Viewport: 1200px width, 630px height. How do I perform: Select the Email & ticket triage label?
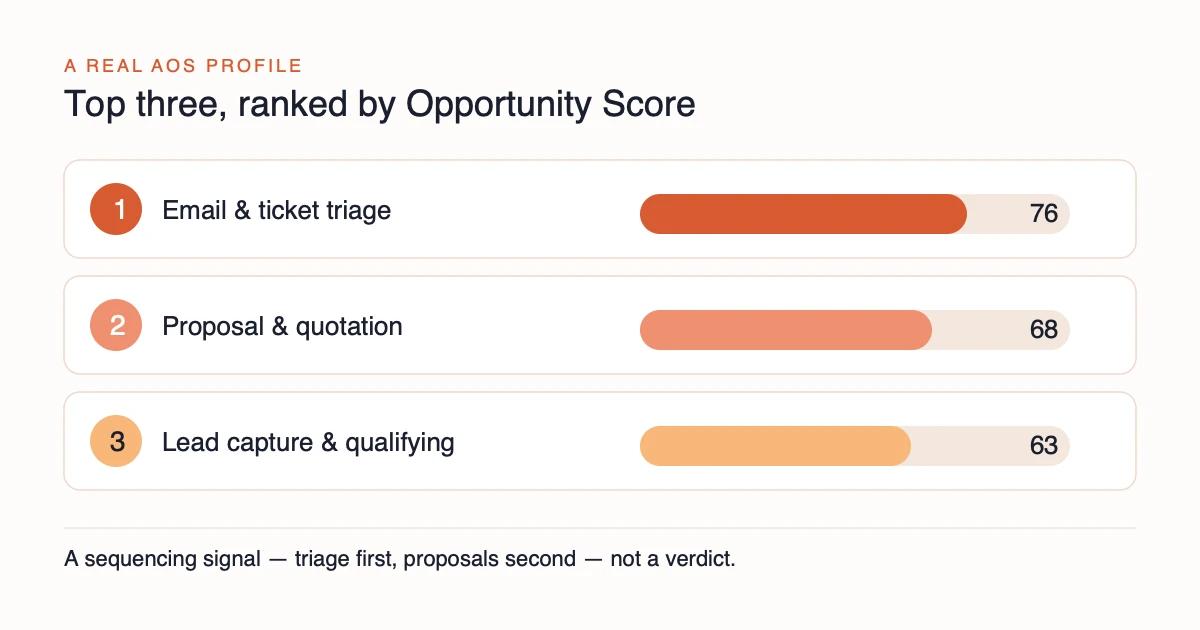point(276,210)
